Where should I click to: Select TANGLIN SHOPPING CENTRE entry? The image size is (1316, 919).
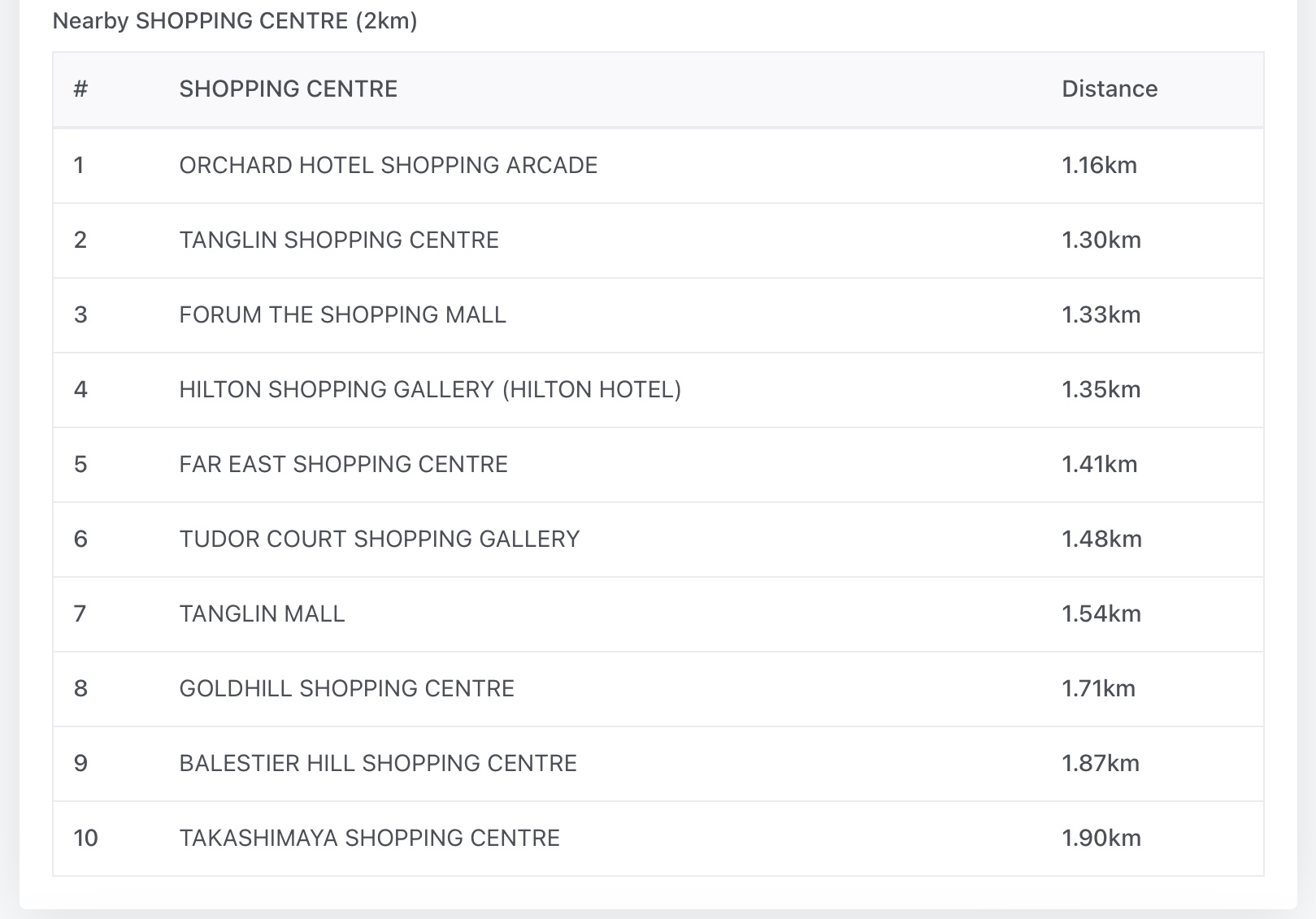coord(339,240)
